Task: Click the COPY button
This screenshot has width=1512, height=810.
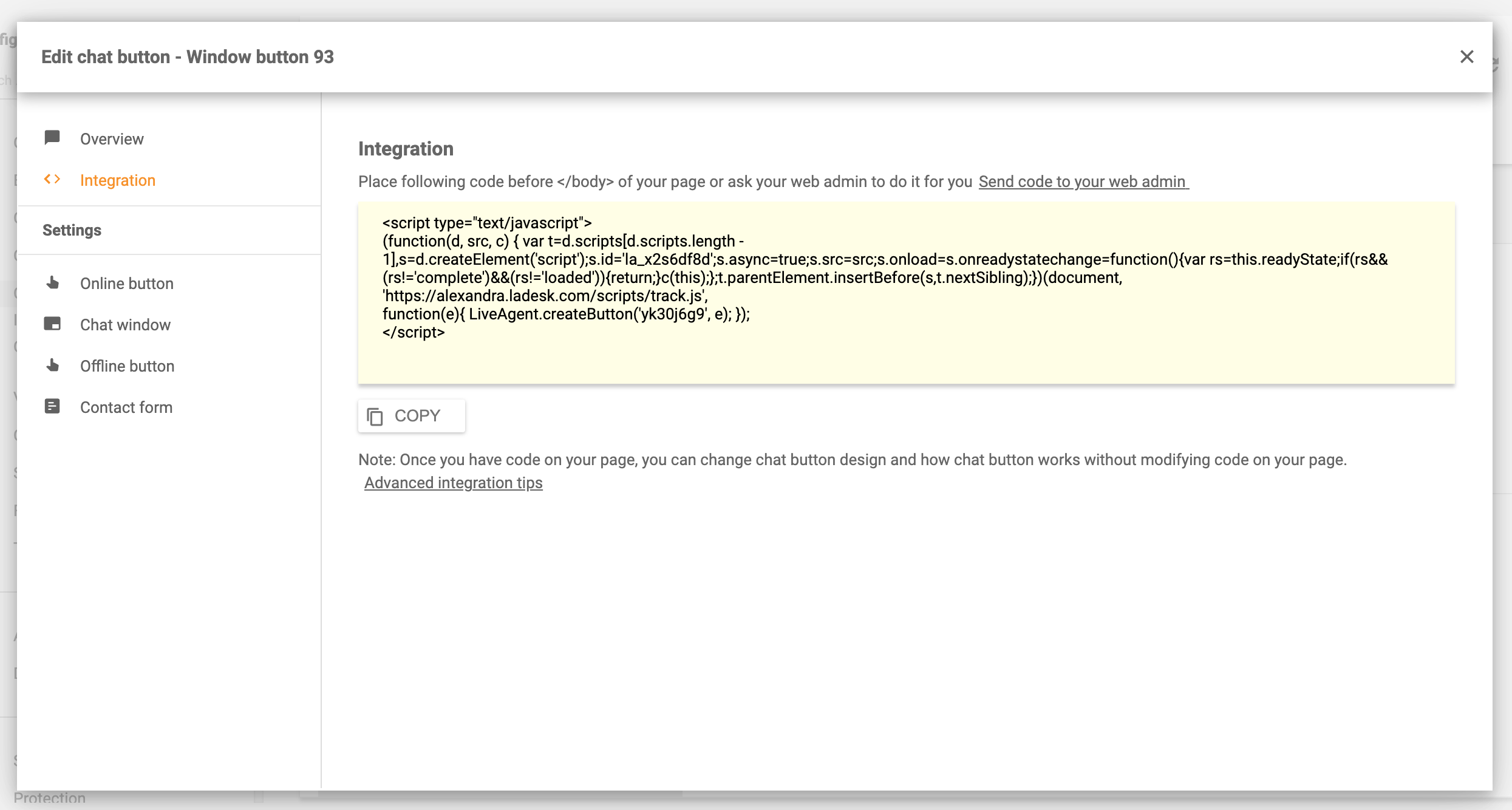Action: 411,415
